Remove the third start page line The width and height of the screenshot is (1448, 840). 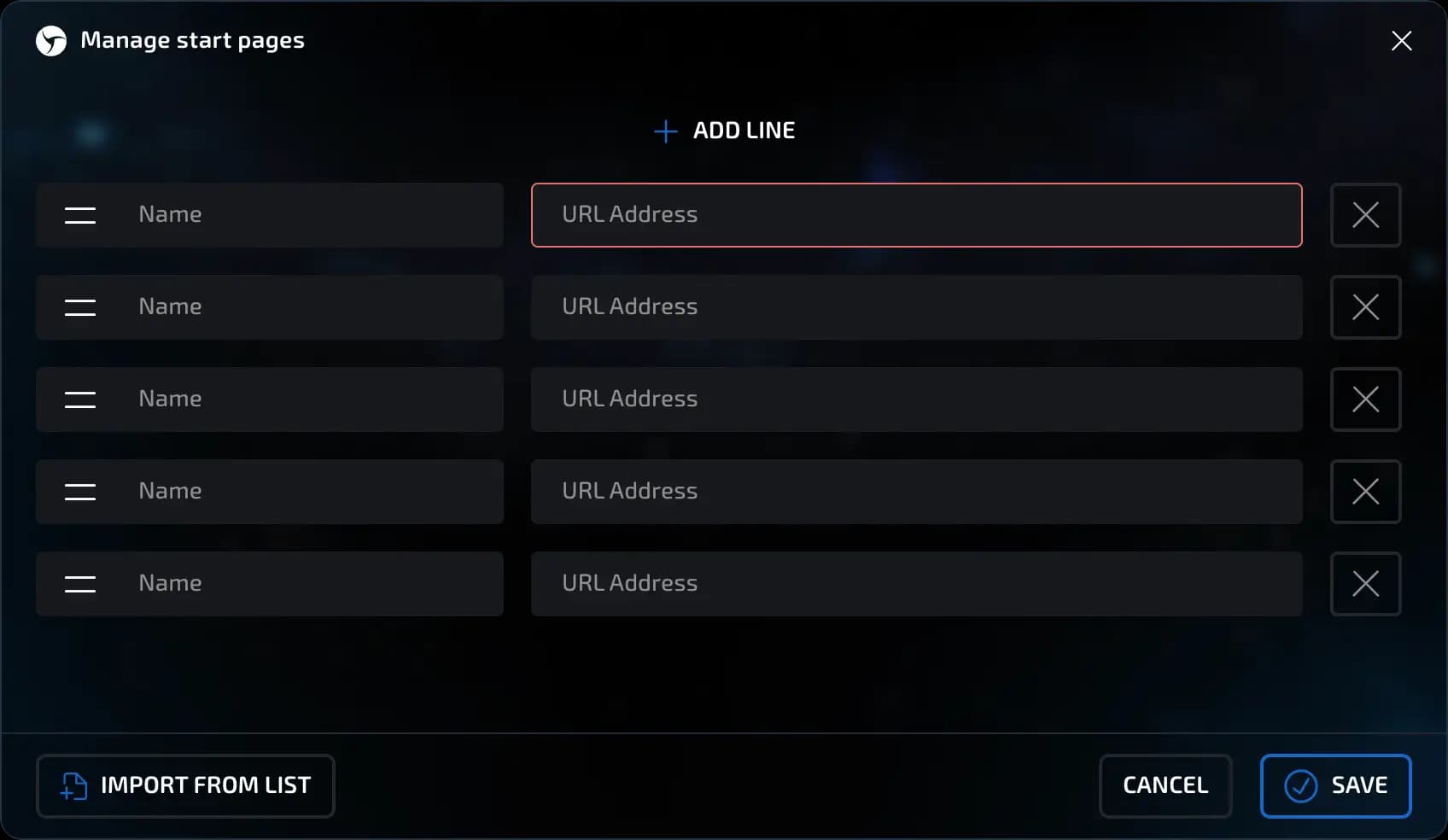click(1365, 400)
